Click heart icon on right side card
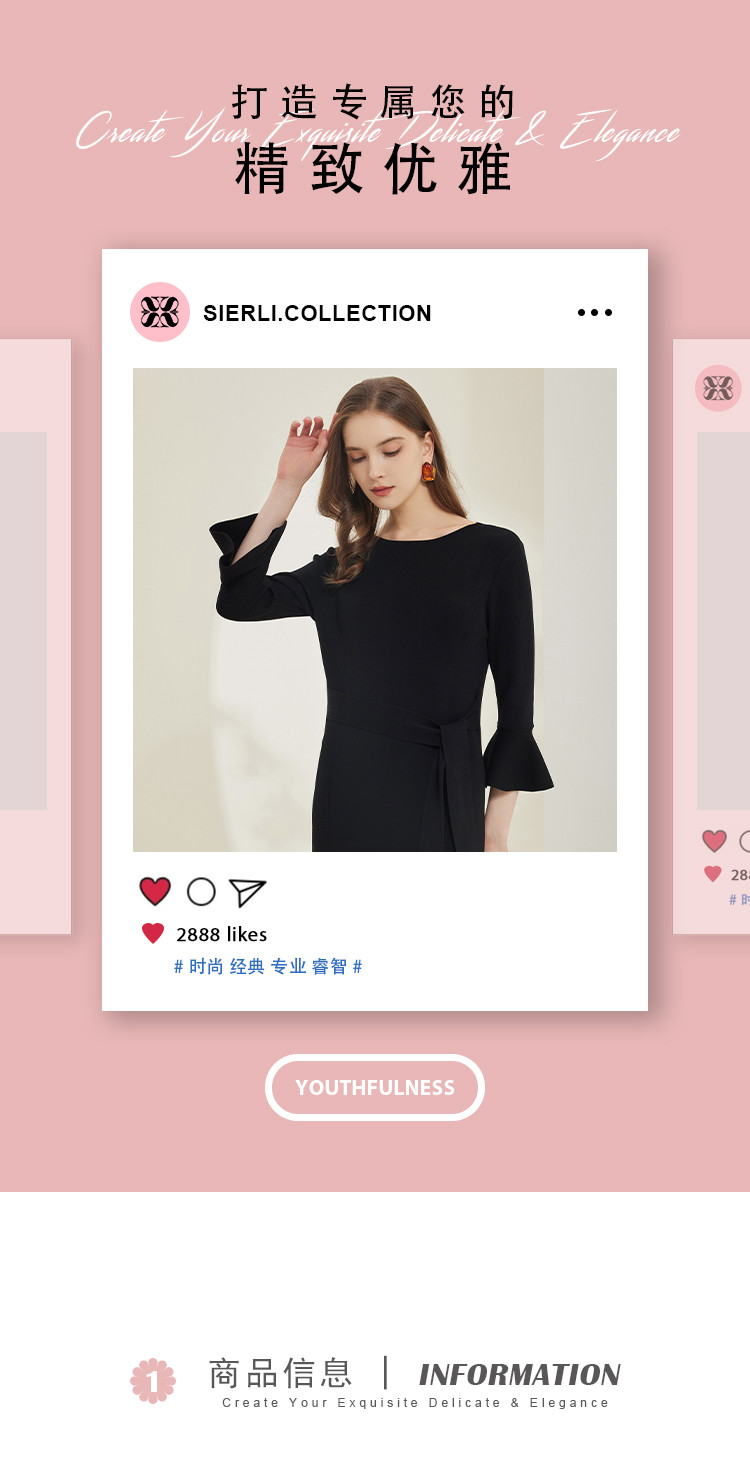 [714, 841]
